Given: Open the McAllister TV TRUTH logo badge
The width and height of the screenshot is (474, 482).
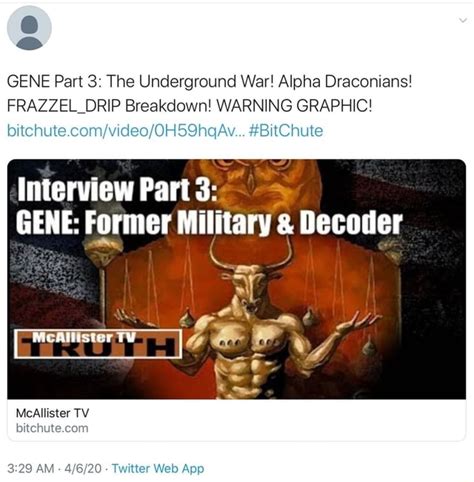Looking at the screenshot, I should (98, 344).
